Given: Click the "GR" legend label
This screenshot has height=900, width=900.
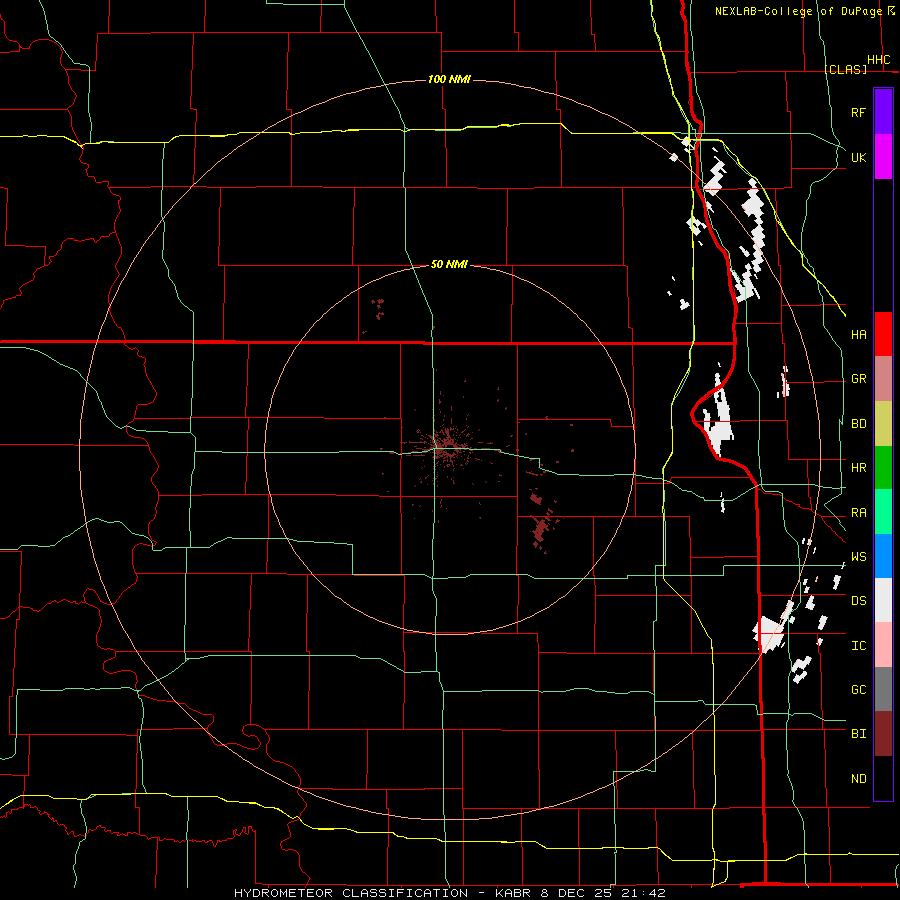Looking at the screenshot, I should [858, 379].
